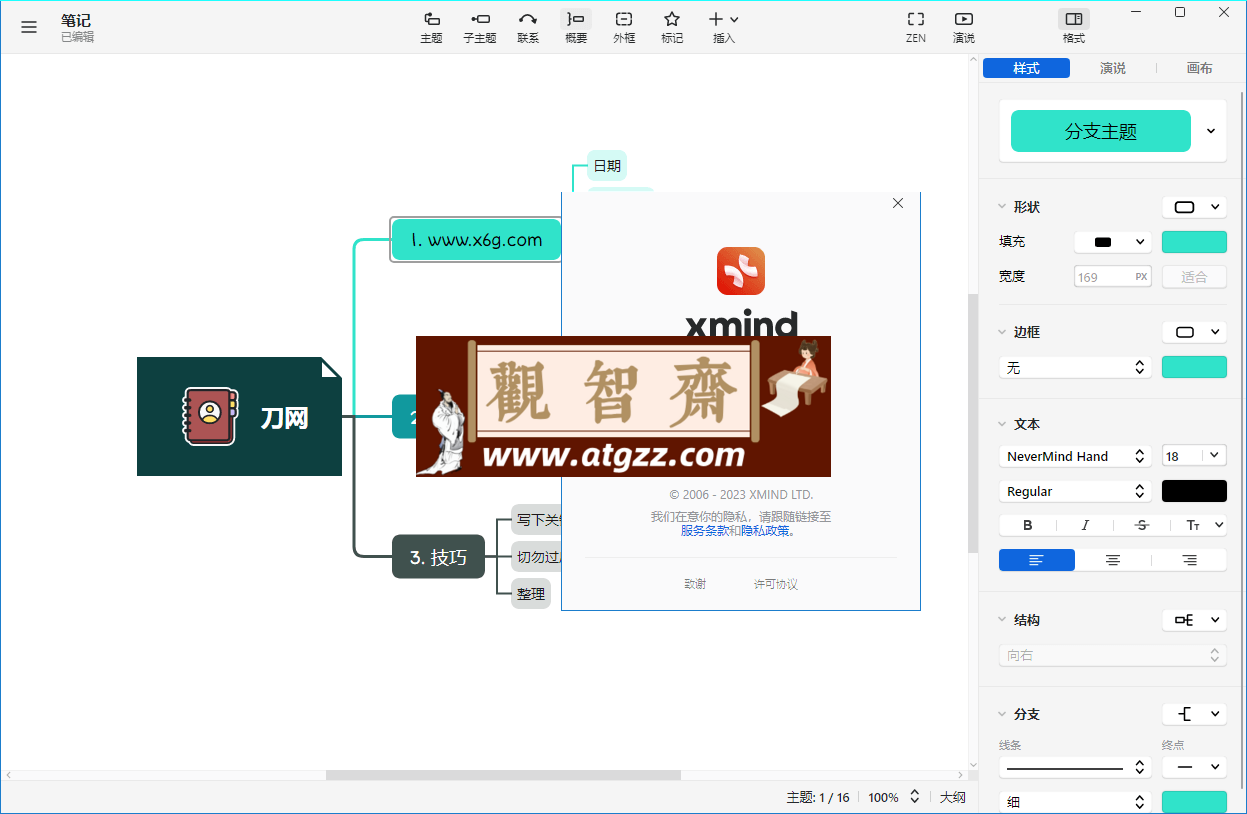This screenshot has width=1247, height=814.
Task: Select the 刀网 central topic
Action: pyautogui.click(x=240, y=416)
